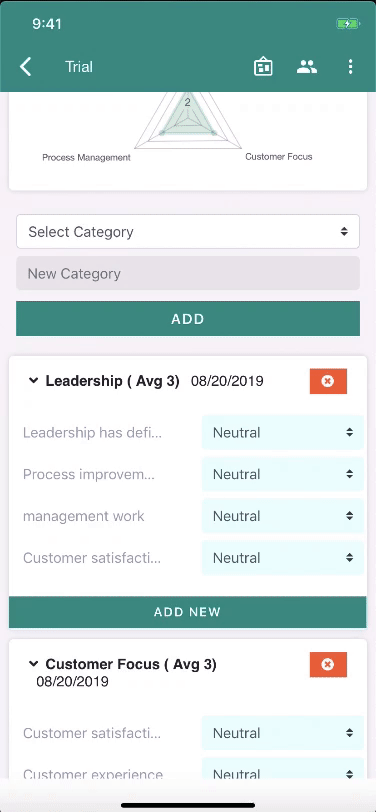The height and width of the screenshot is (812, 376).
Task: Open the team members people icon
Action: 307,66
